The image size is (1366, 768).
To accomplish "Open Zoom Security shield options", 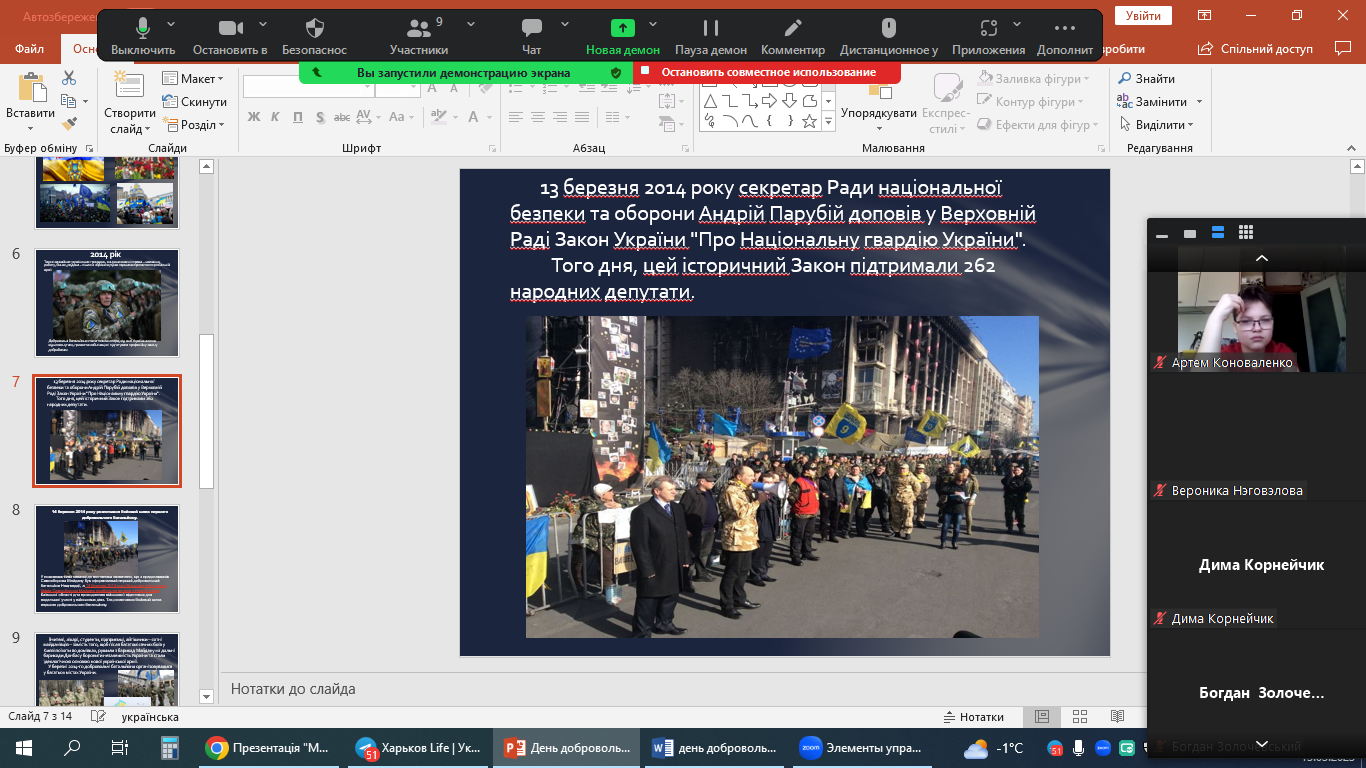I will coord(314,36).
